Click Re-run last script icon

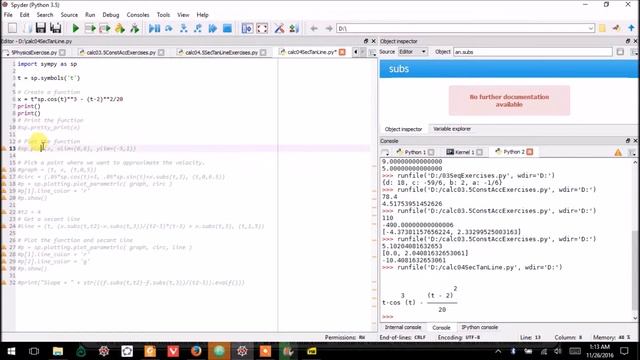pos(134,28)
